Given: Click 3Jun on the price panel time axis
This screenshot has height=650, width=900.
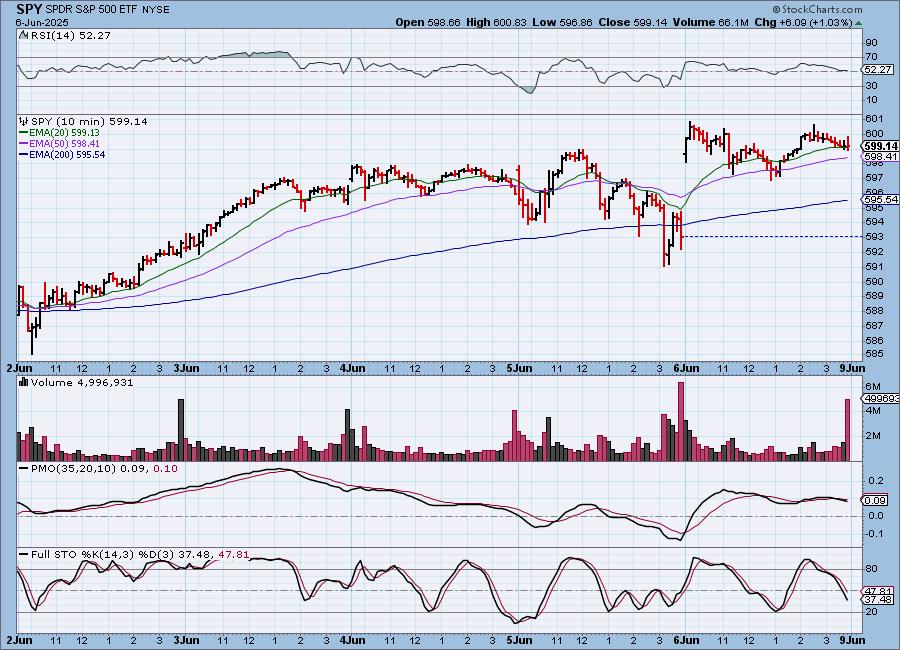Looking at the screenshot, I should [186, 368].
